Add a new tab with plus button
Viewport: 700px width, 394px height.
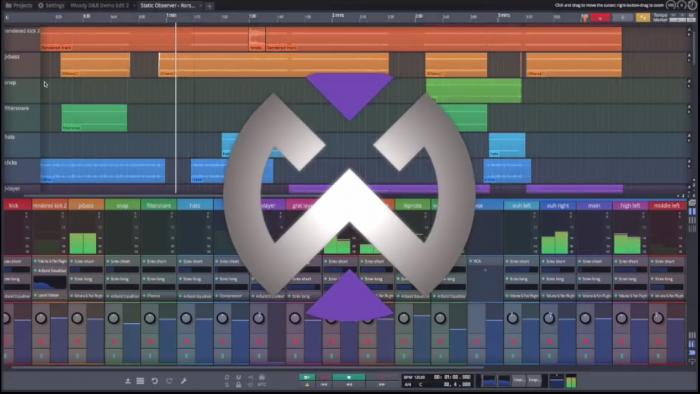pyautogui.click(x=209, y=6)
